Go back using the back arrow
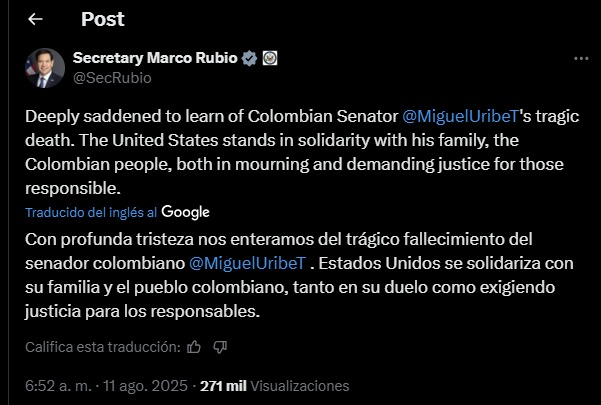Image resolution: width=601 pixels, height=405 pixels. point(36,19)
